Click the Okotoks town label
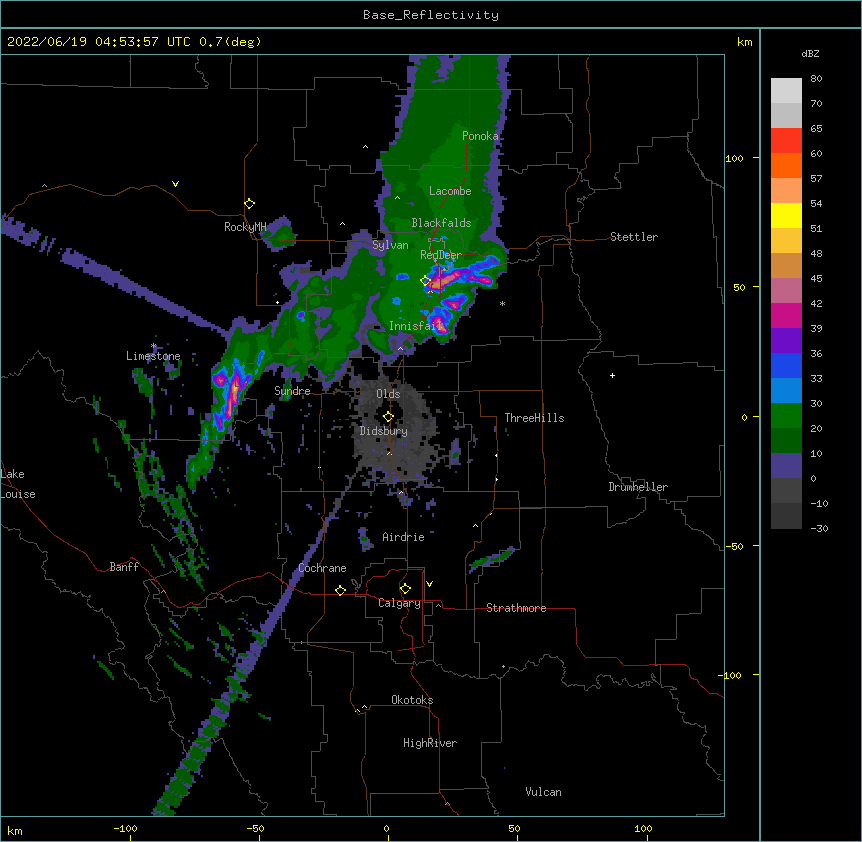862x842 pixels. (412, 700)
